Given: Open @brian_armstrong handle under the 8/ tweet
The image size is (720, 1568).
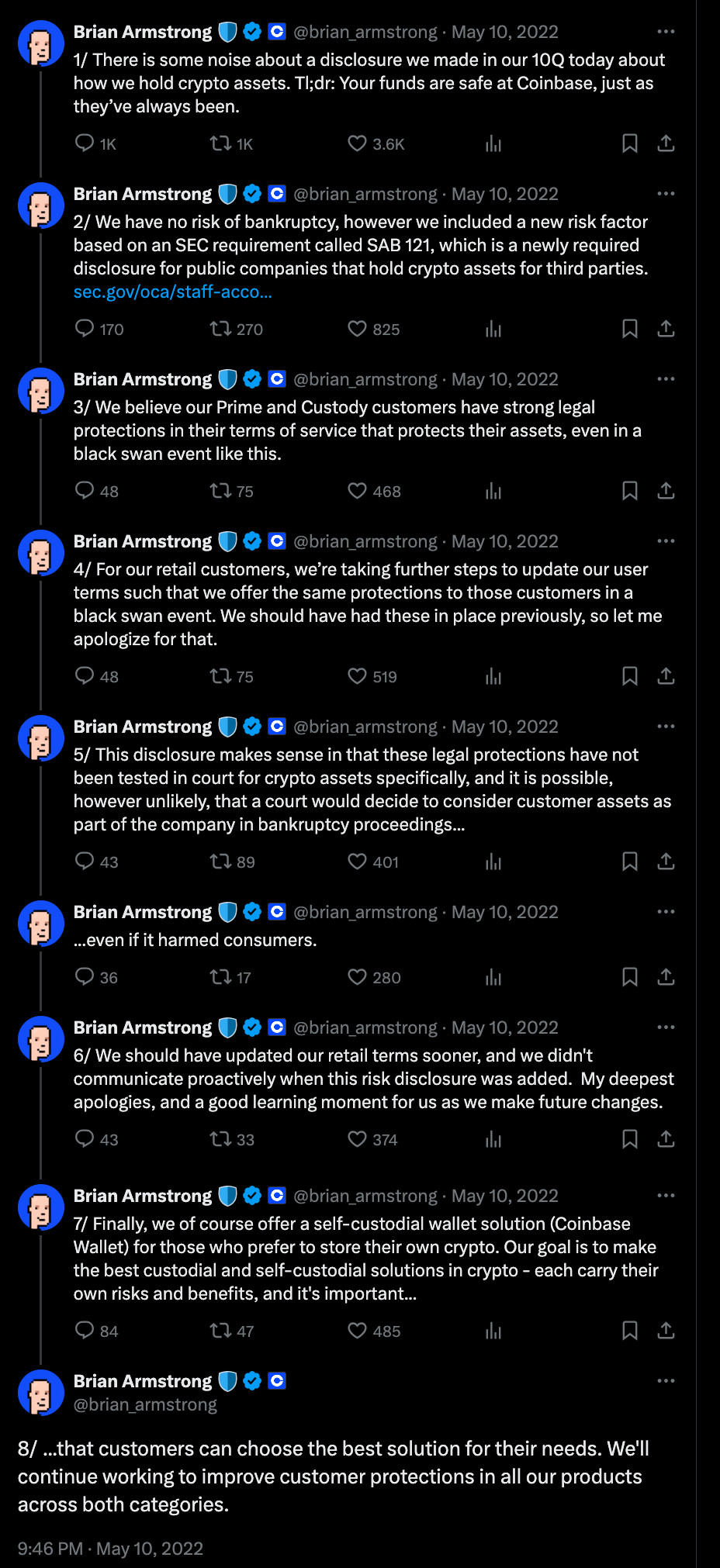Looking at the screenshot, I should click(145, 1404).
